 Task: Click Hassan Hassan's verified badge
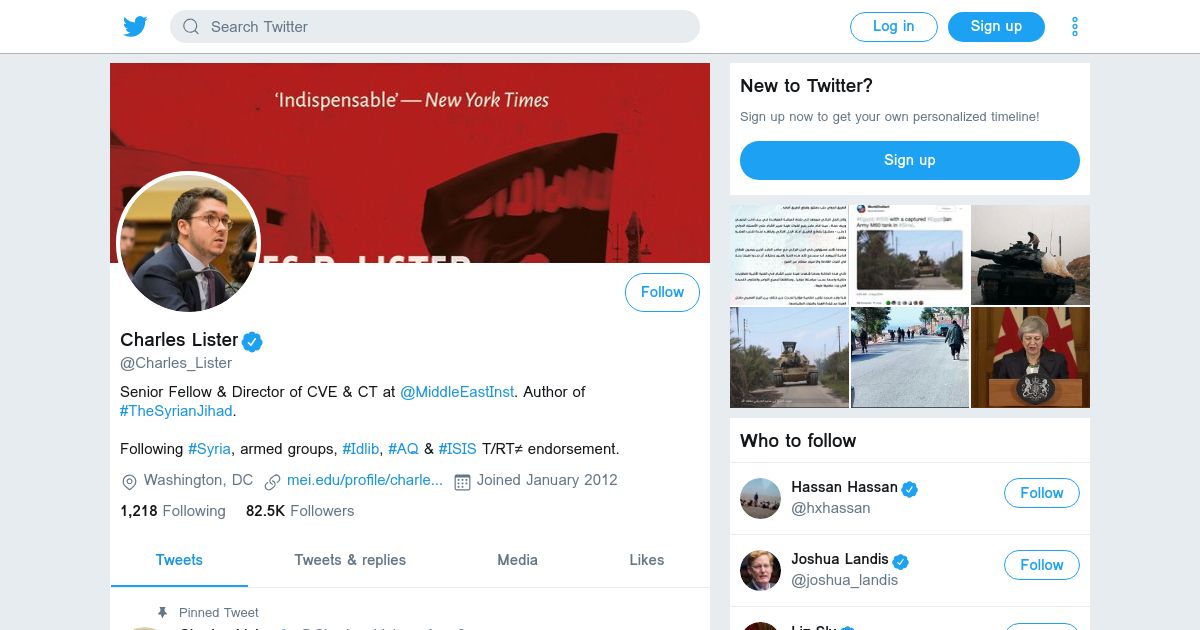[910, 488]
